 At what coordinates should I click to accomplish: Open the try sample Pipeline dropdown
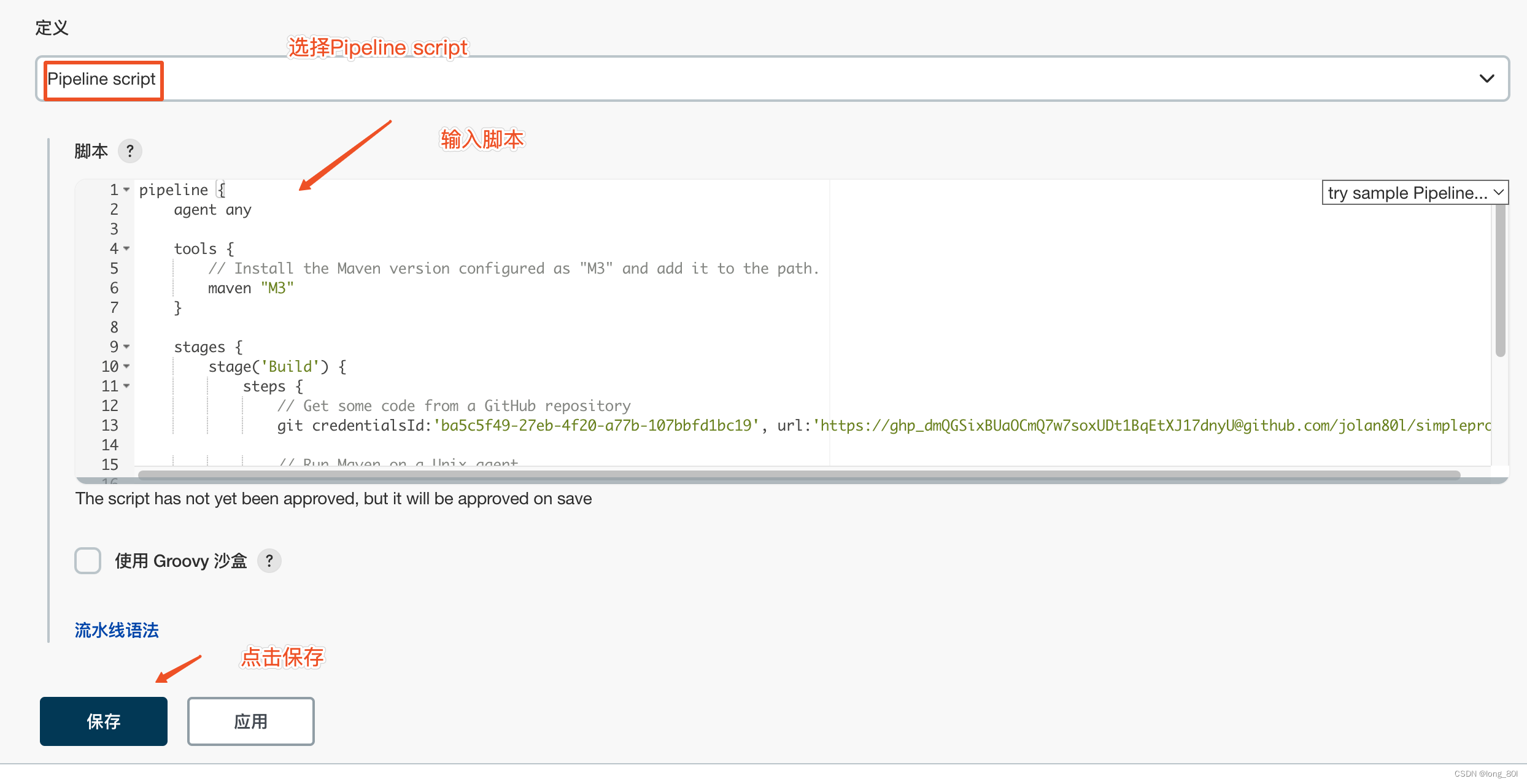pyautogui.click(x=1414, y=193)
